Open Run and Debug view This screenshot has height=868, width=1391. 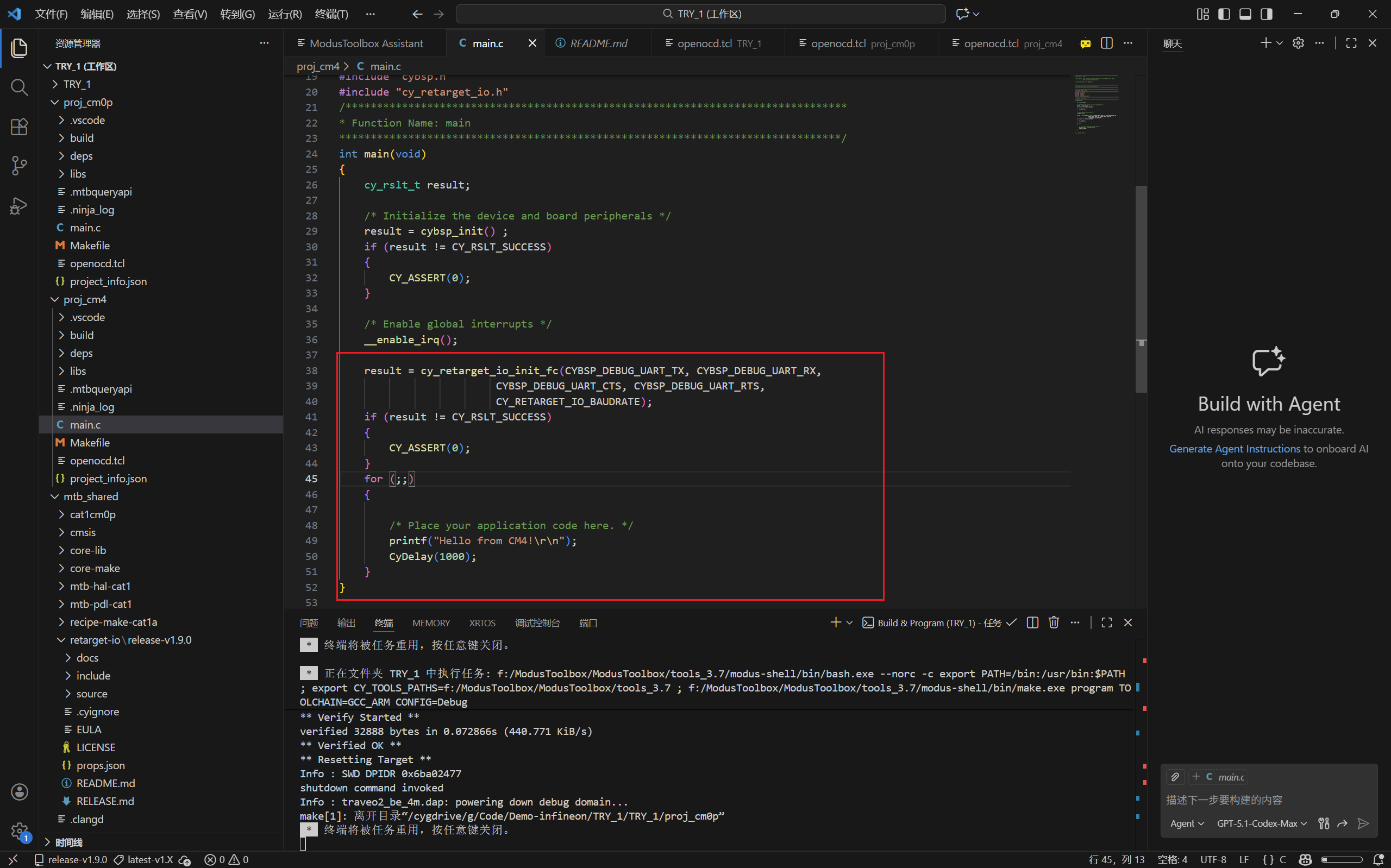(x=19, y=205)
